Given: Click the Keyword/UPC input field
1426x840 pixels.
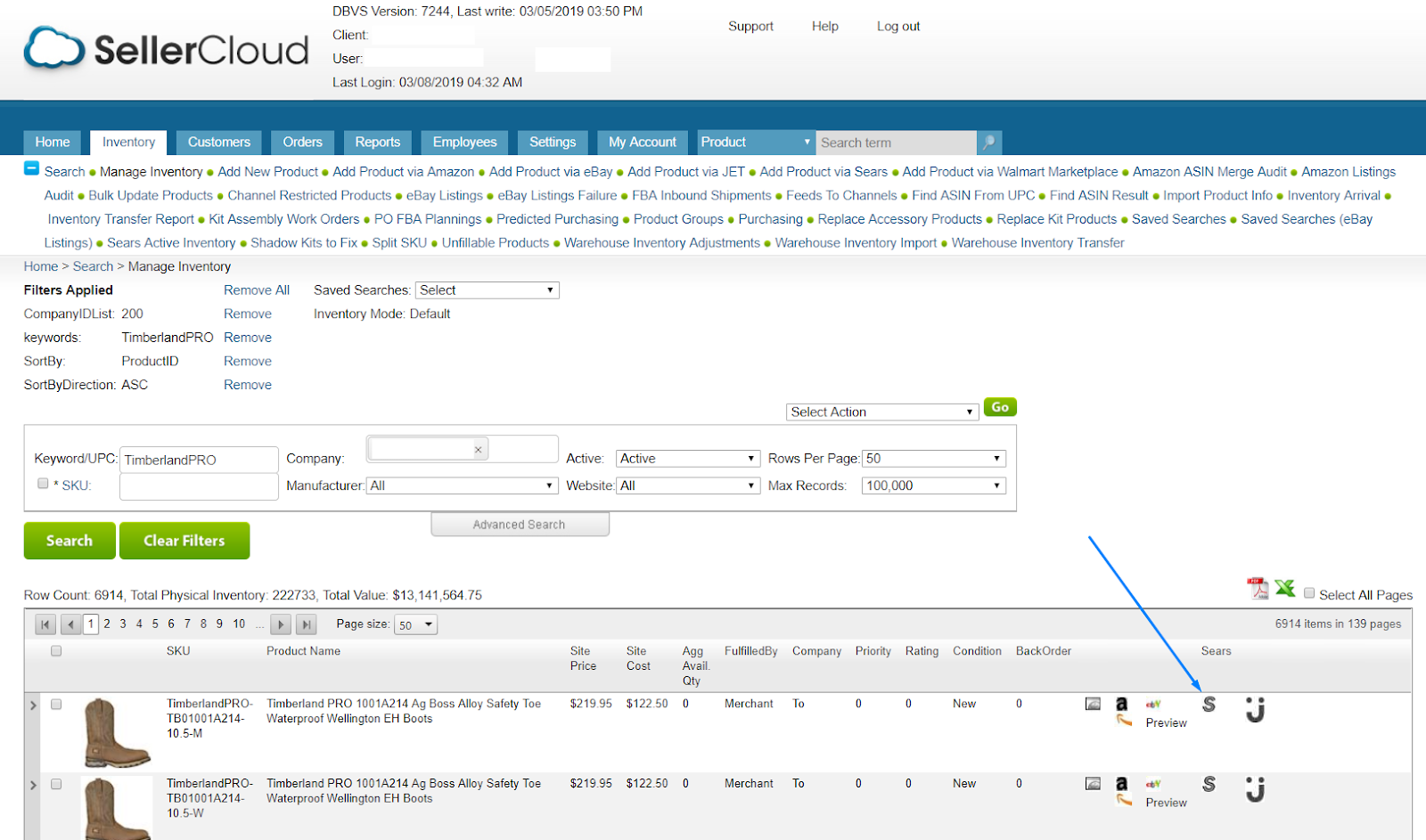Looking at the screenshot, I should [199, 460].
